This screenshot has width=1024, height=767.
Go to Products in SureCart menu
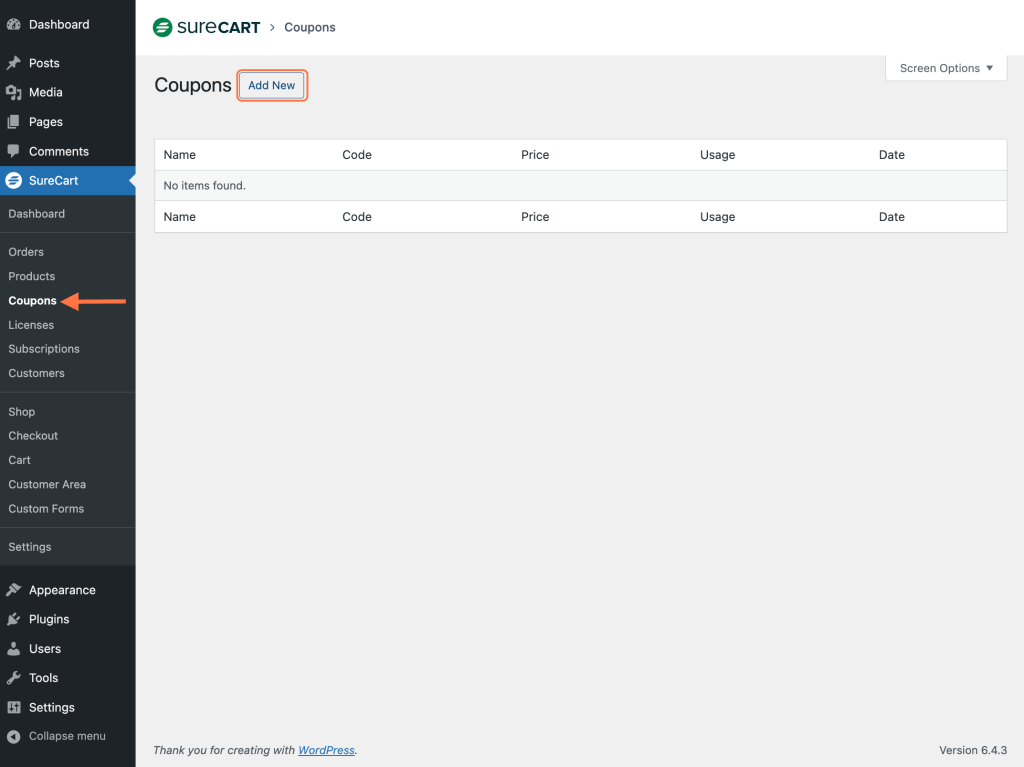tap(32, 276)
